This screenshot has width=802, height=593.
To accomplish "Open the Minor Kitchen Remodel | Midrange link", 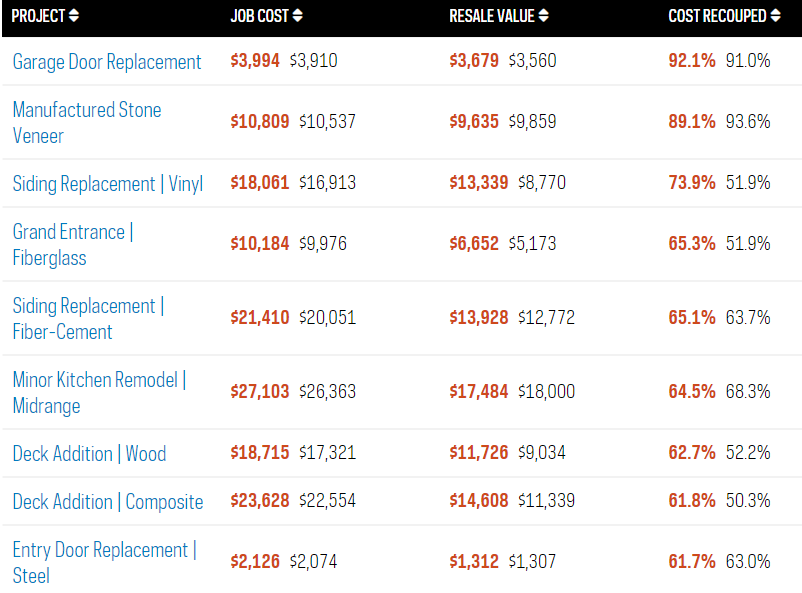I will coord(99,392).
